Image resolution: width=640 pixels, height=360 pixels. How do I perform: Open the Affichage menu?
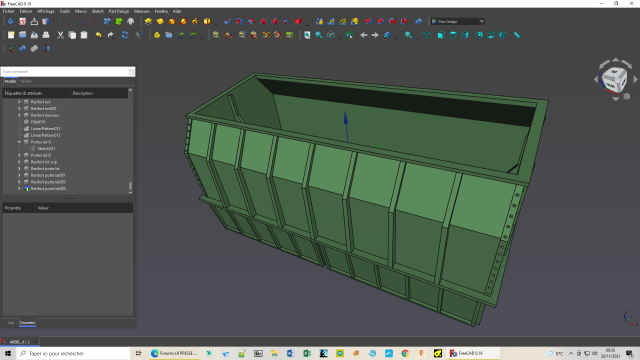coord(46,11)
